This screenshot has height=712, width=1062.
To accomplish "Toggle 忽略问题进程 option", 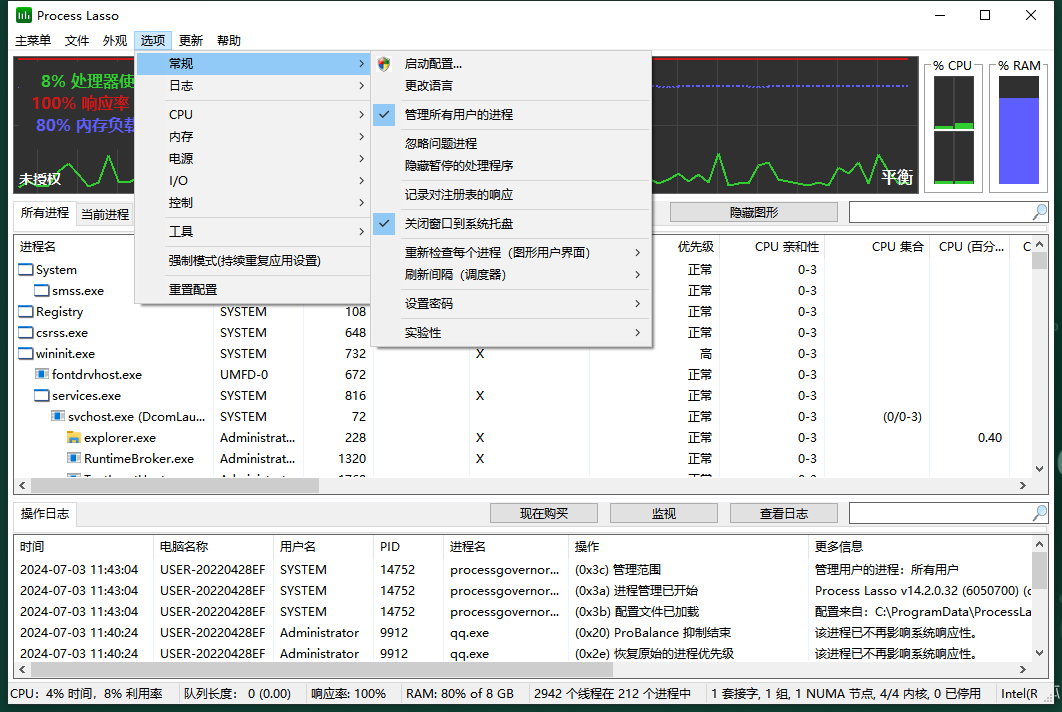I will point(511,144).
